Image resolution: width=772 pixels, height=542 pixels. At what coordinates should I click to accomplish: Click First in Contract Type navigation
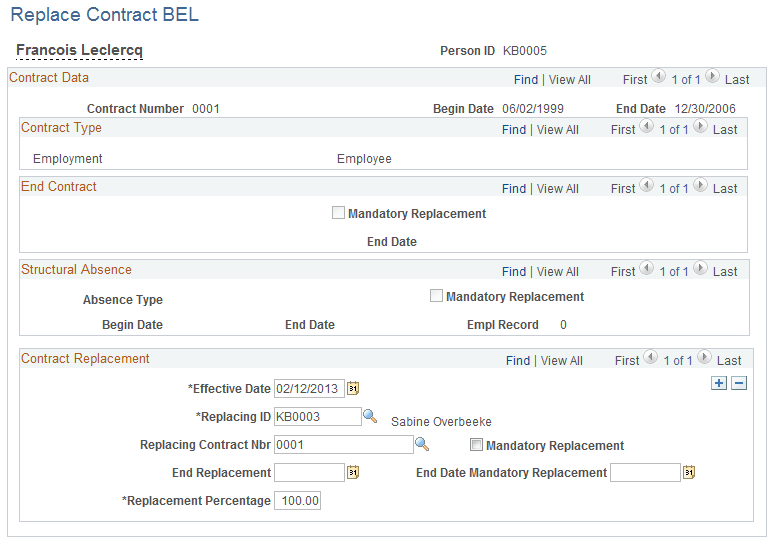pos(623,130)
